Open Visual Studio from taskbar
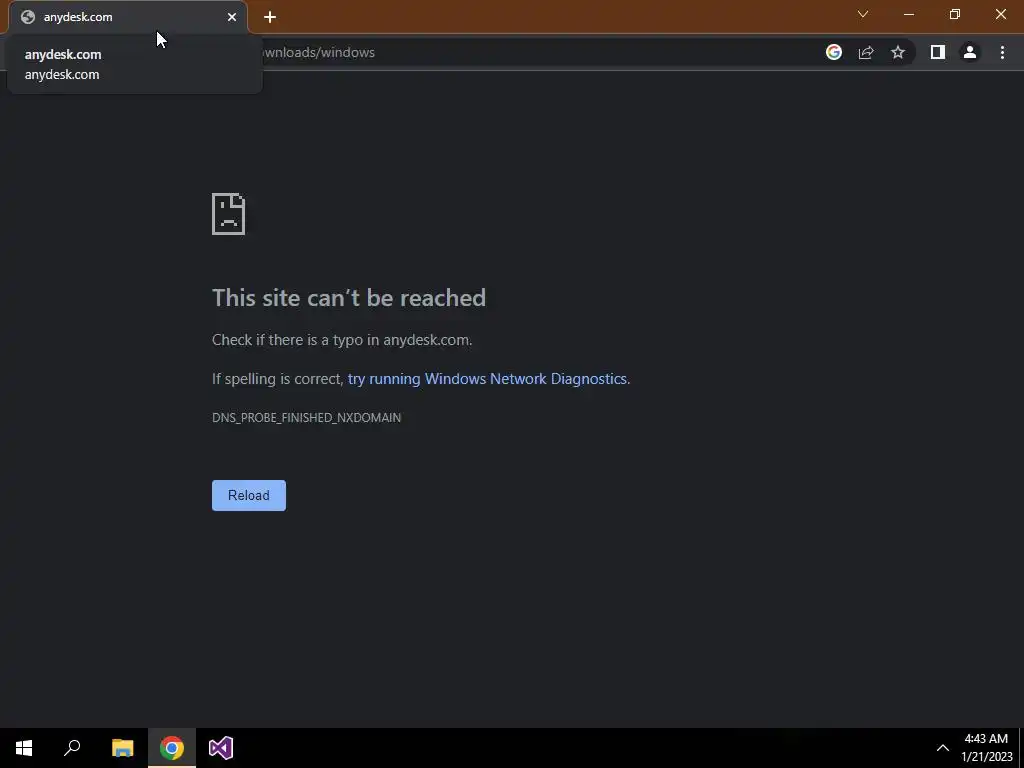Image resolution: width=1024 pixels, height=768 pixels. 221,748
